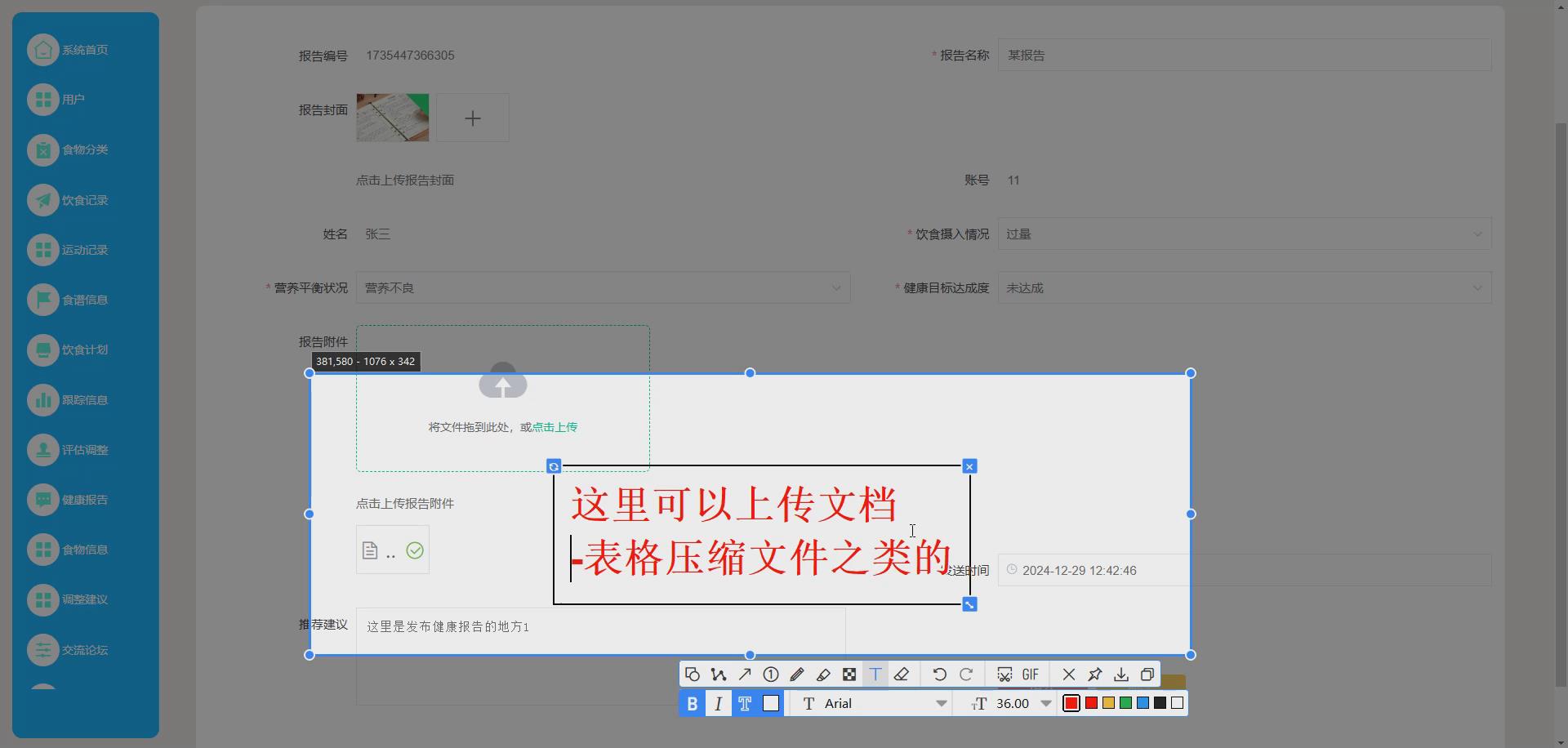
Task: Click the plus button to add report cover
Action: pyautogui.click(x=473, y=118)
